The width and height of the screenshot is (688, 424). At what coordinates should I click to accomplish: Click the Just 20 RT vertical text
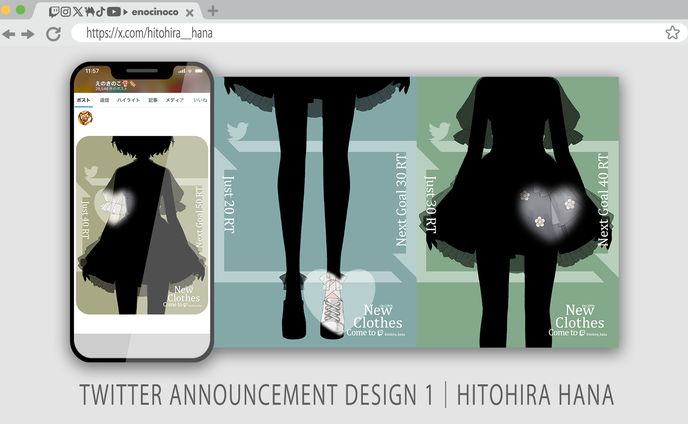229,204
